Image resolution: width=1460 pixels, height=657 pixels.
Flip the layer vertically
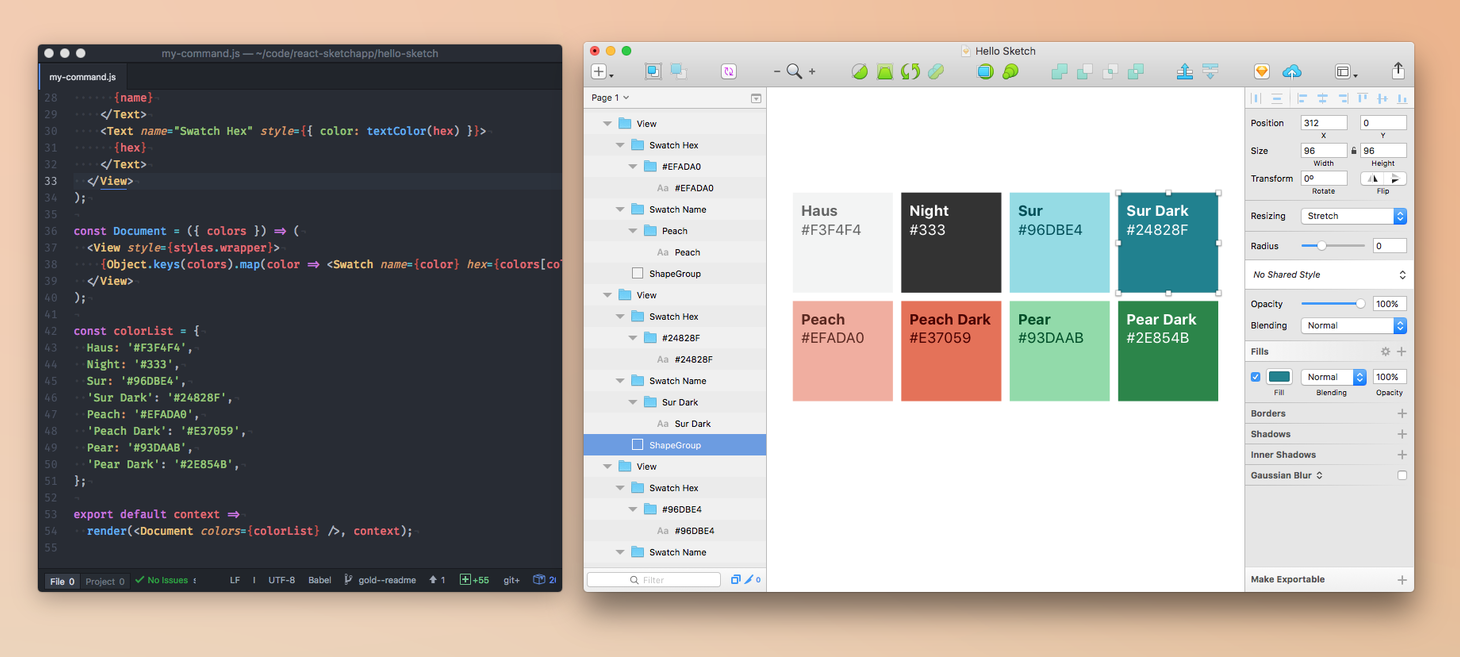pyautogui.click(x=1395, y=179)
